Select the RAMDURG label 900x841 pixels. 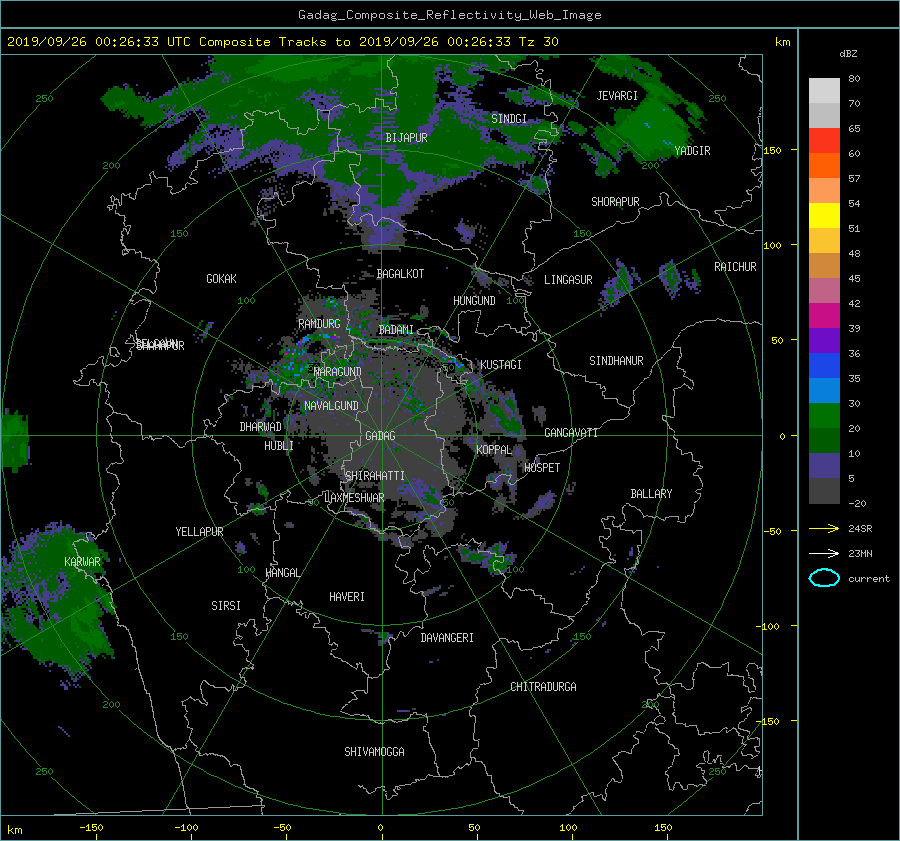point(319,324)
